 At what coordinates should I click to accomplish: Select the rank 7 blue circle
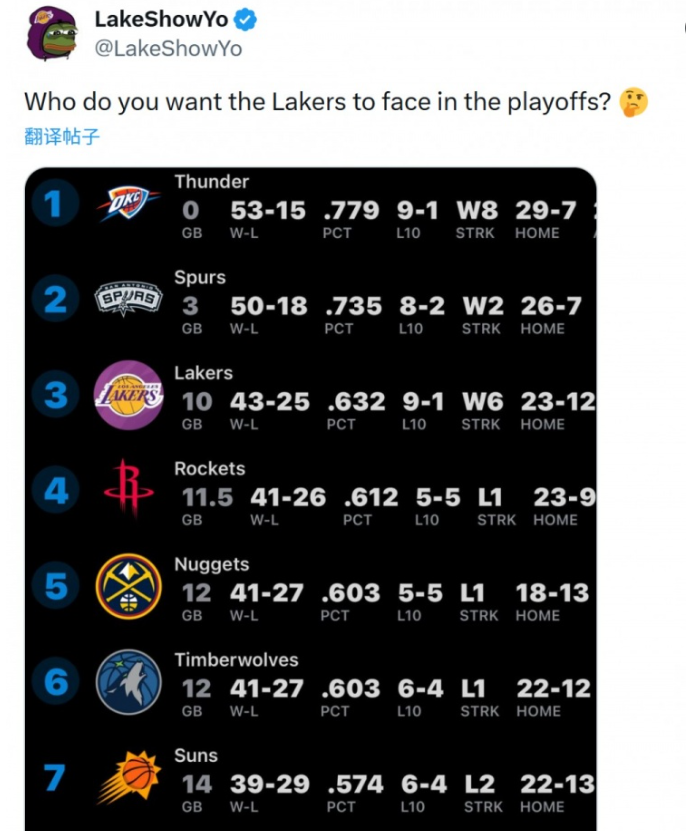coord(54,777)
